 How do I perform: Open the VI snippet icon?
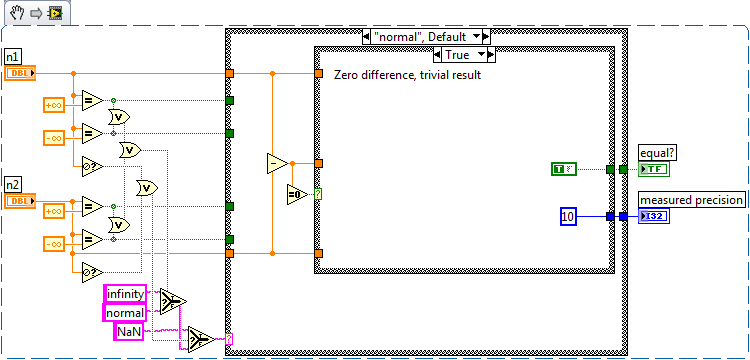tap(54, 13)
